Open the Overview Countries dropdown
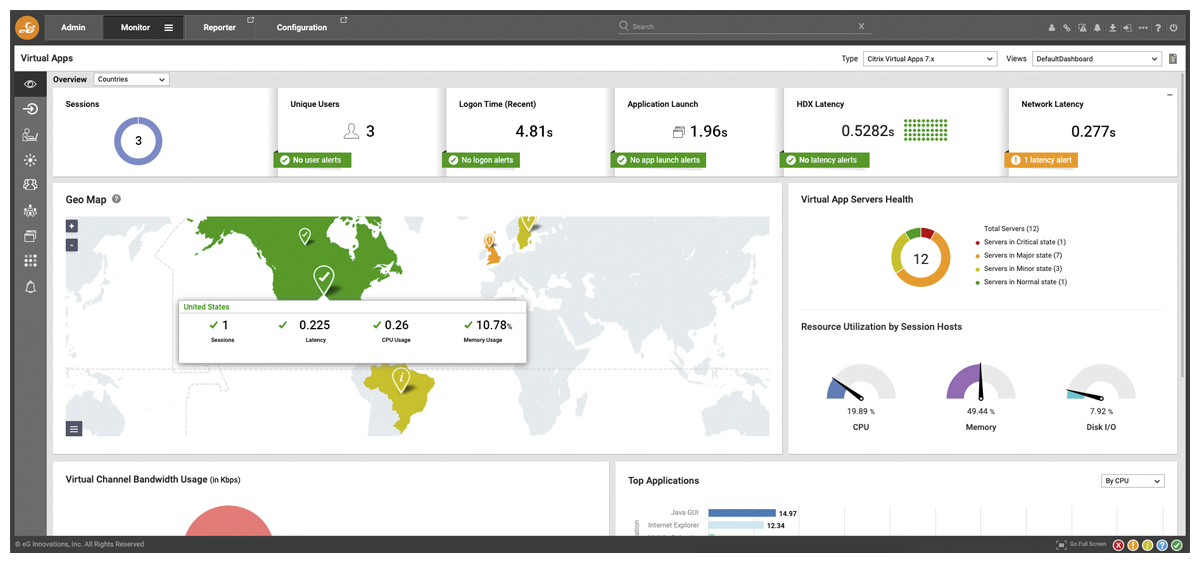 coord(131,79)
